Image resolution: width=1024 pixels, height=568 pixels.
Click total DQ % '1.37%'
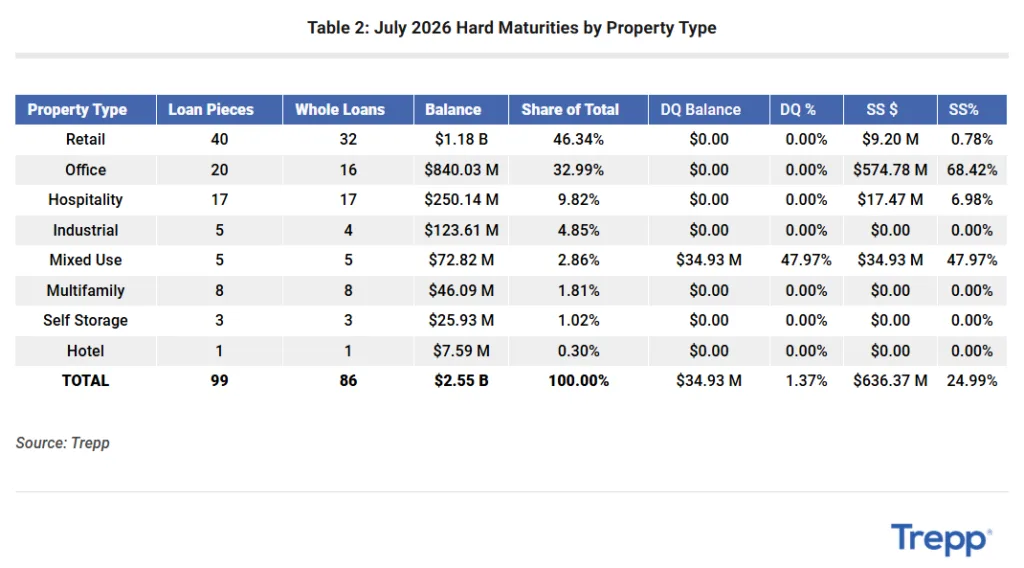click(806, 381)
